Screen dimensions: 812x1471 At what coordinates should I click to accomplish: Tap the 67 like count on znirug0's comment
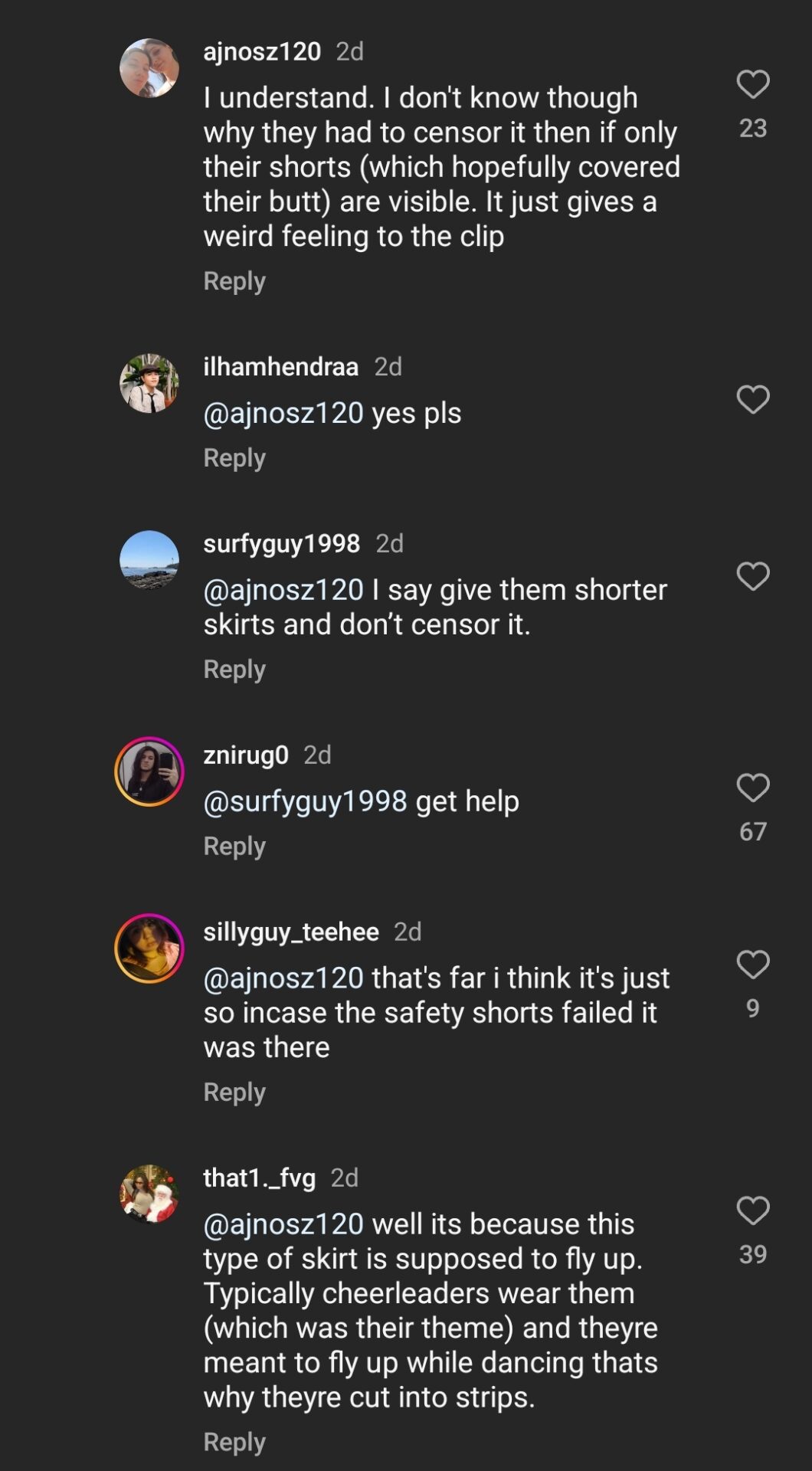click(754, 831)
